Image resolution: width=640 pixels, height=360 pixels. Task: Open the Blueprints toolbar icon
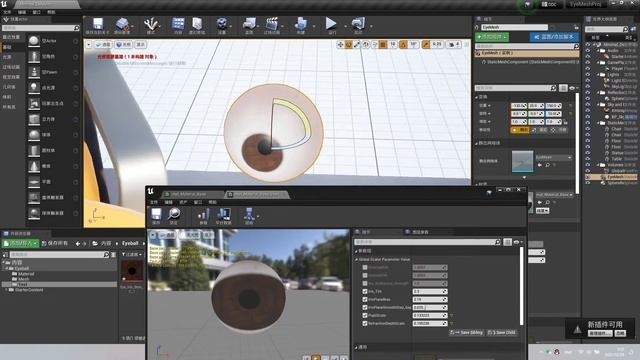click(249, 24)
